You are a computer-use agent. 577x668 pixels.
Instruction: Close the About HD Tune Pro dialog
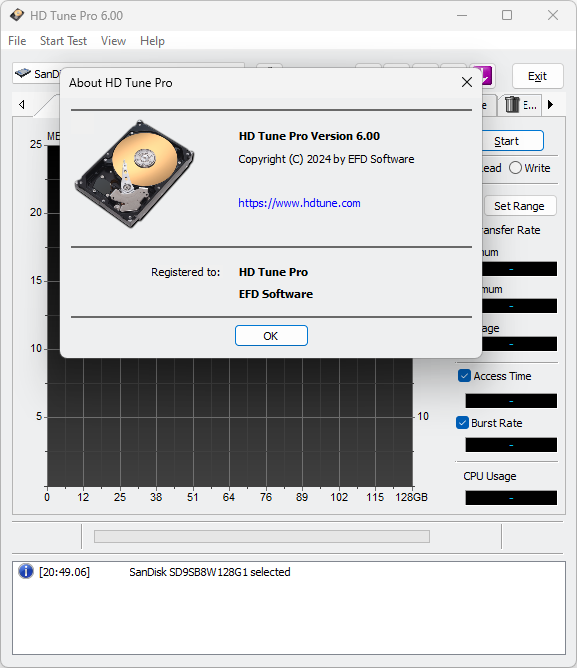point(467,82)
